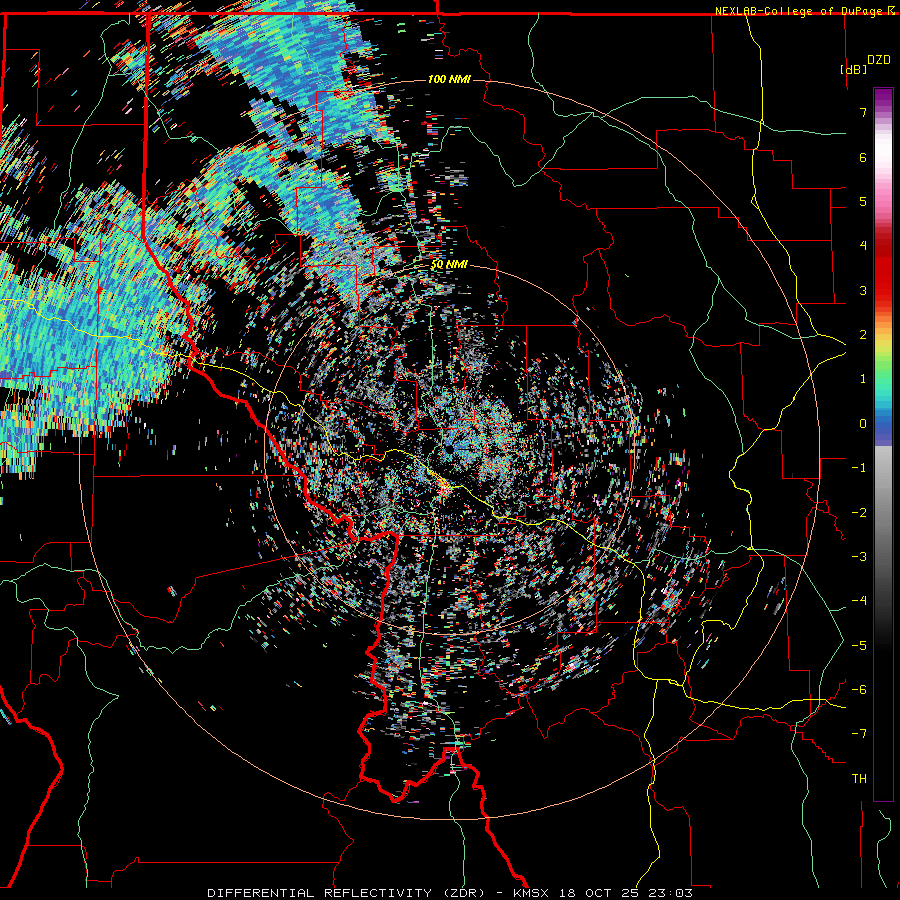Viewport: 900px width, 900px height.
Task: Click the 3 value on the dB scale
Action: (863, 290)
